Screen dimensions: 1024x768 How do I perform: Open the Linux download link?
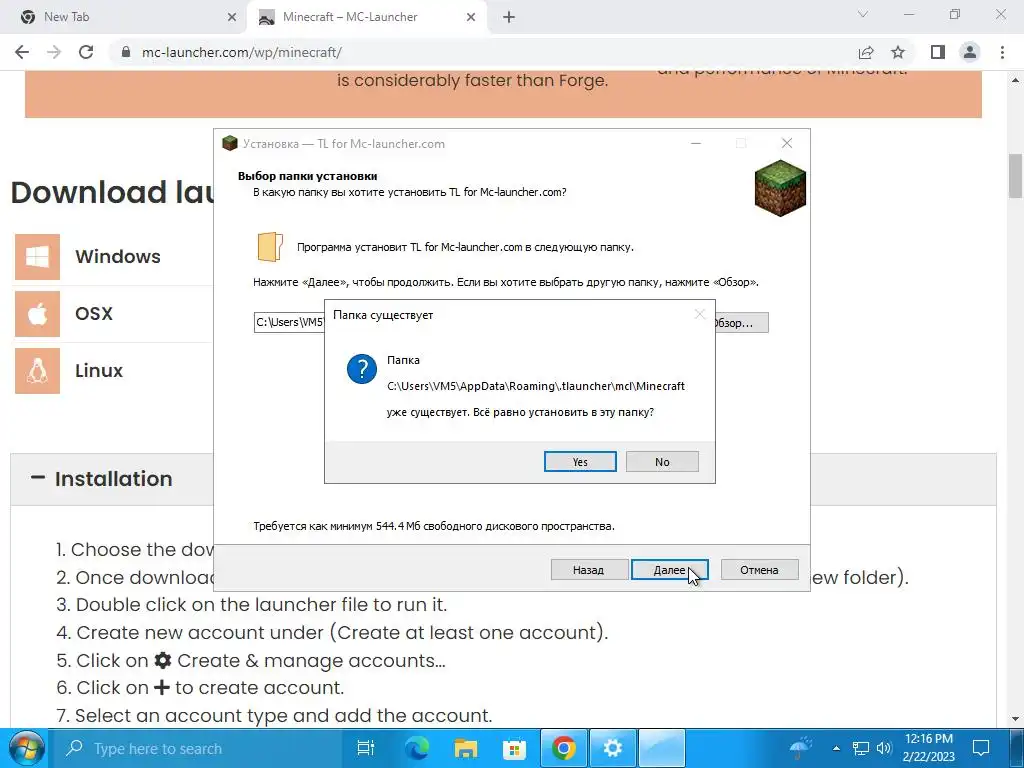[x=99, y=370]
